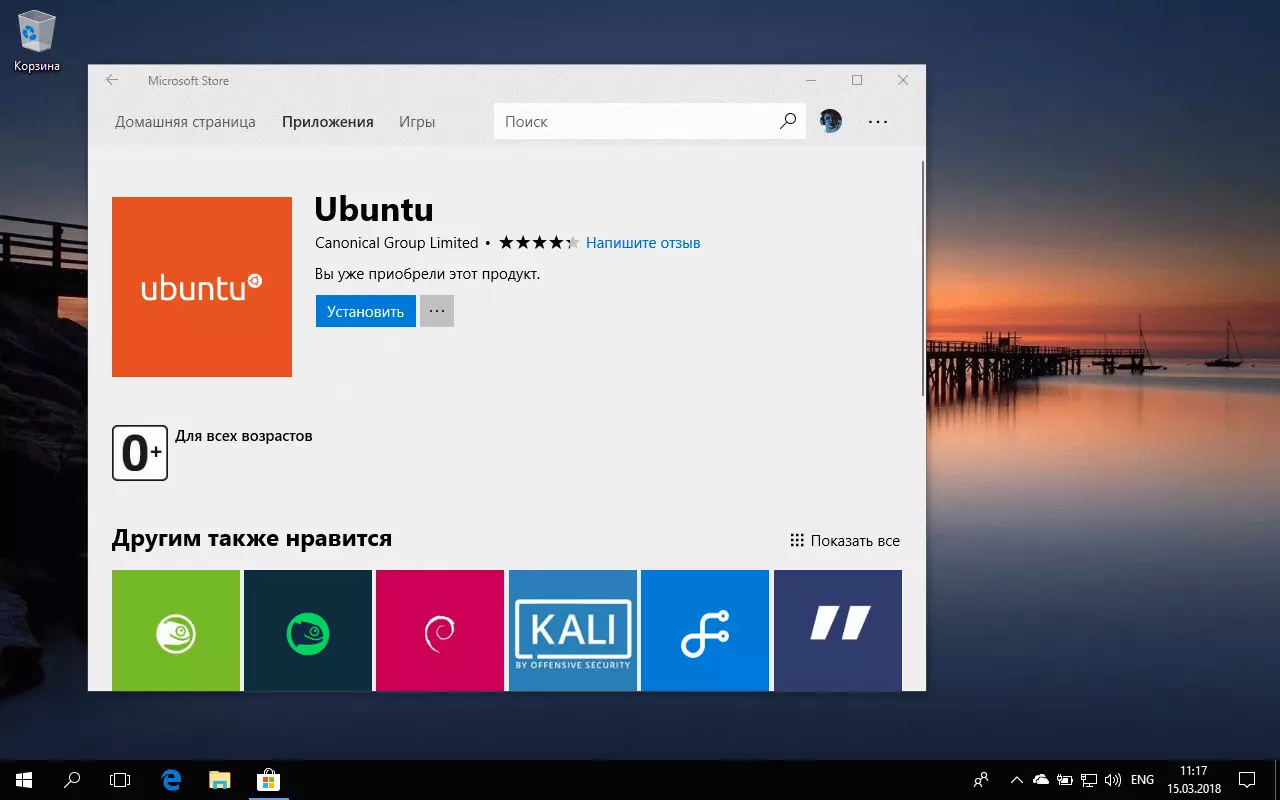Image resolution: width=1280 pixels, height=800 pixels.
Task: Open the navy tile with two white slashes
Action: click(x=838, y=630)
